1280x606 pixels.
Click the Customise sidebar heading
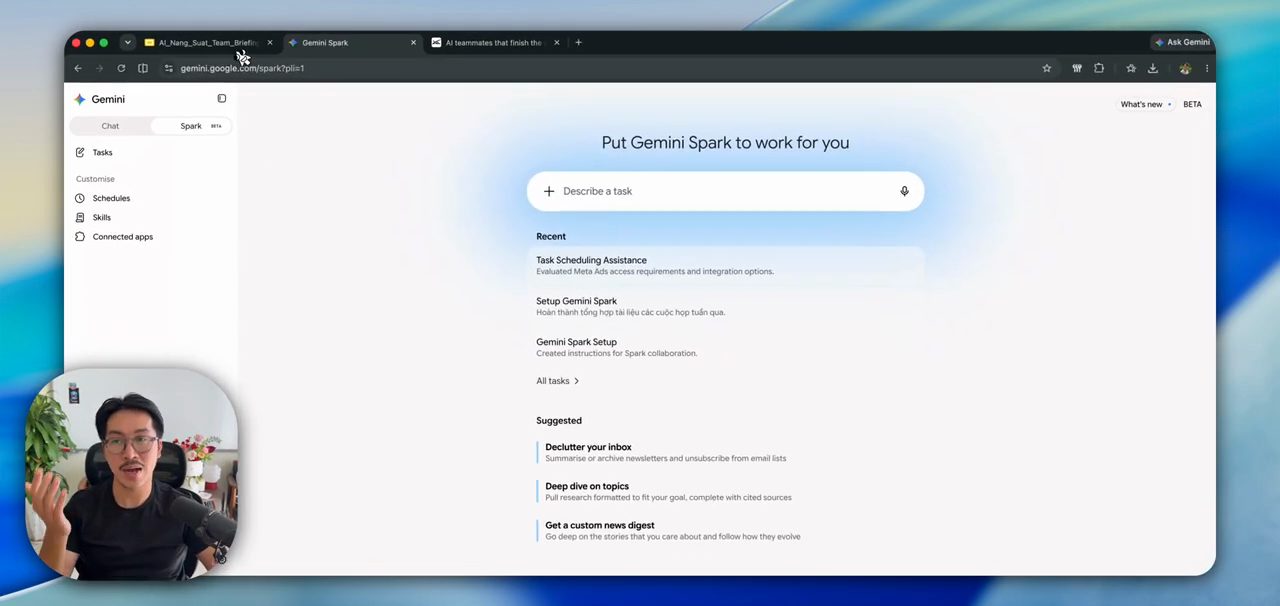click(95, 179)
